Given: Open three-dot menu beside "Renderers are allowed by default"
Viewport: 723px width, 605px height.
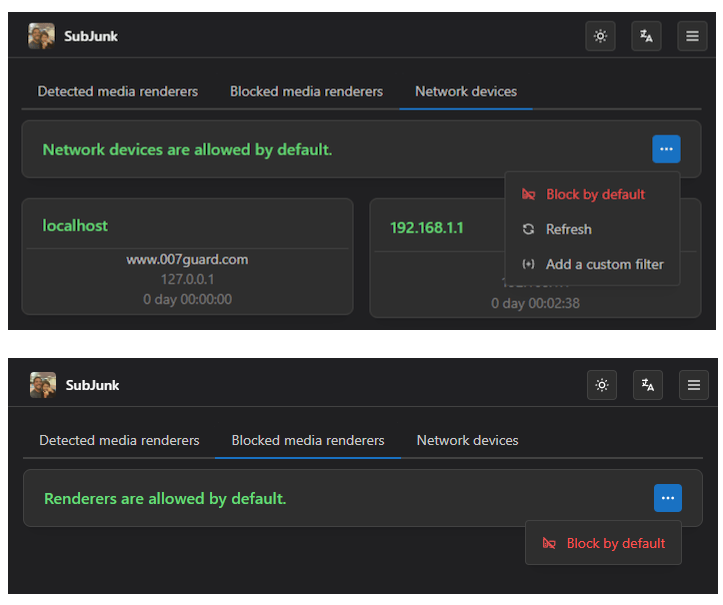Looking at the screenshot, I should [x=667, y=498].
